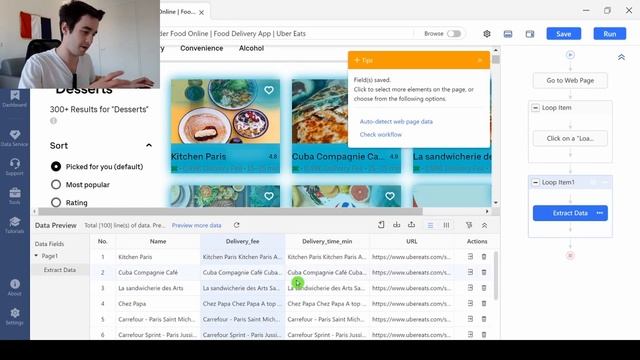Viewport: 640px width, 360px height.
Task: Open Settings in the sidebar
Action: coord(15,317)
